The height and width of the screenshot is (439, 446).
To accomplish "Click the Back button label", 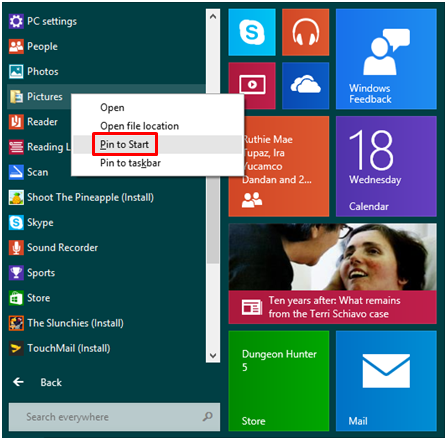I will click(51, 382).
